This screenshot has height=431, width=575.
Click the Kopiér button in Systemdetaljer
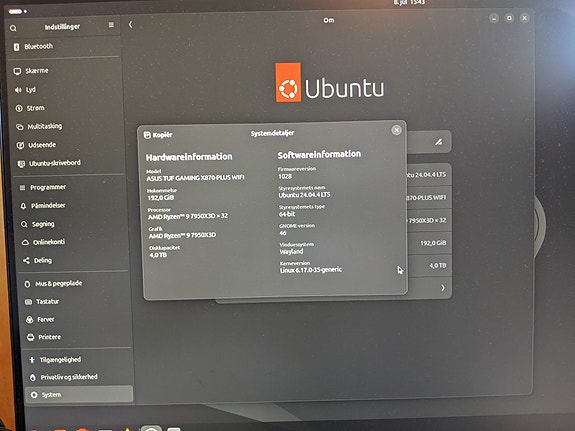(x=158, y=135)
